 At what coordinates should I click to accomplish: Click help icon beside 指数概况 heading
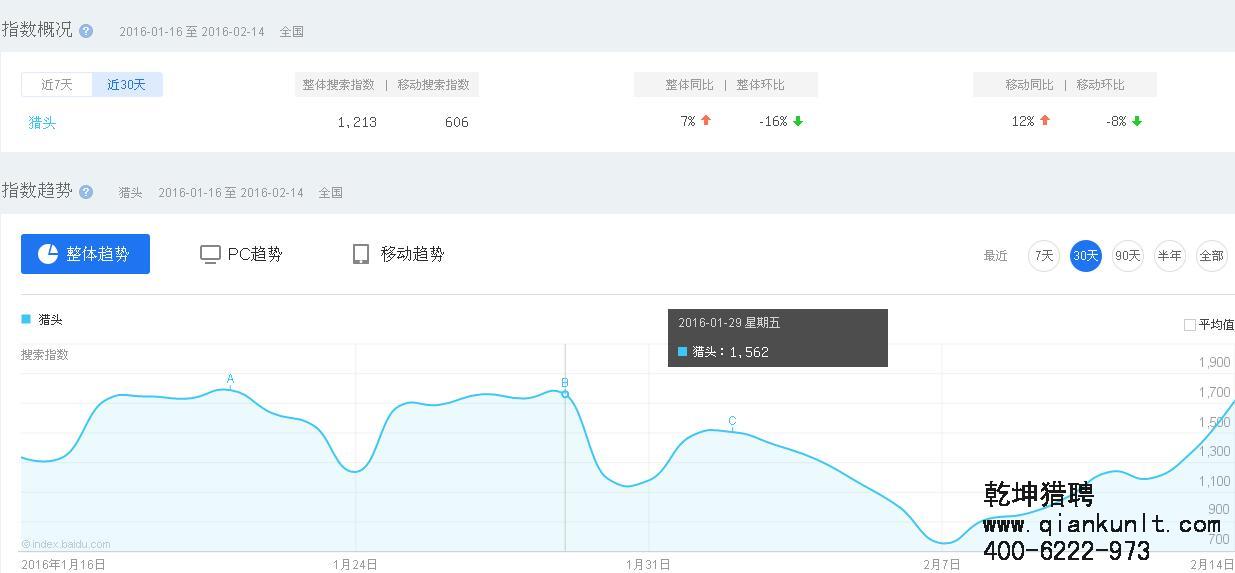(86, 31)
